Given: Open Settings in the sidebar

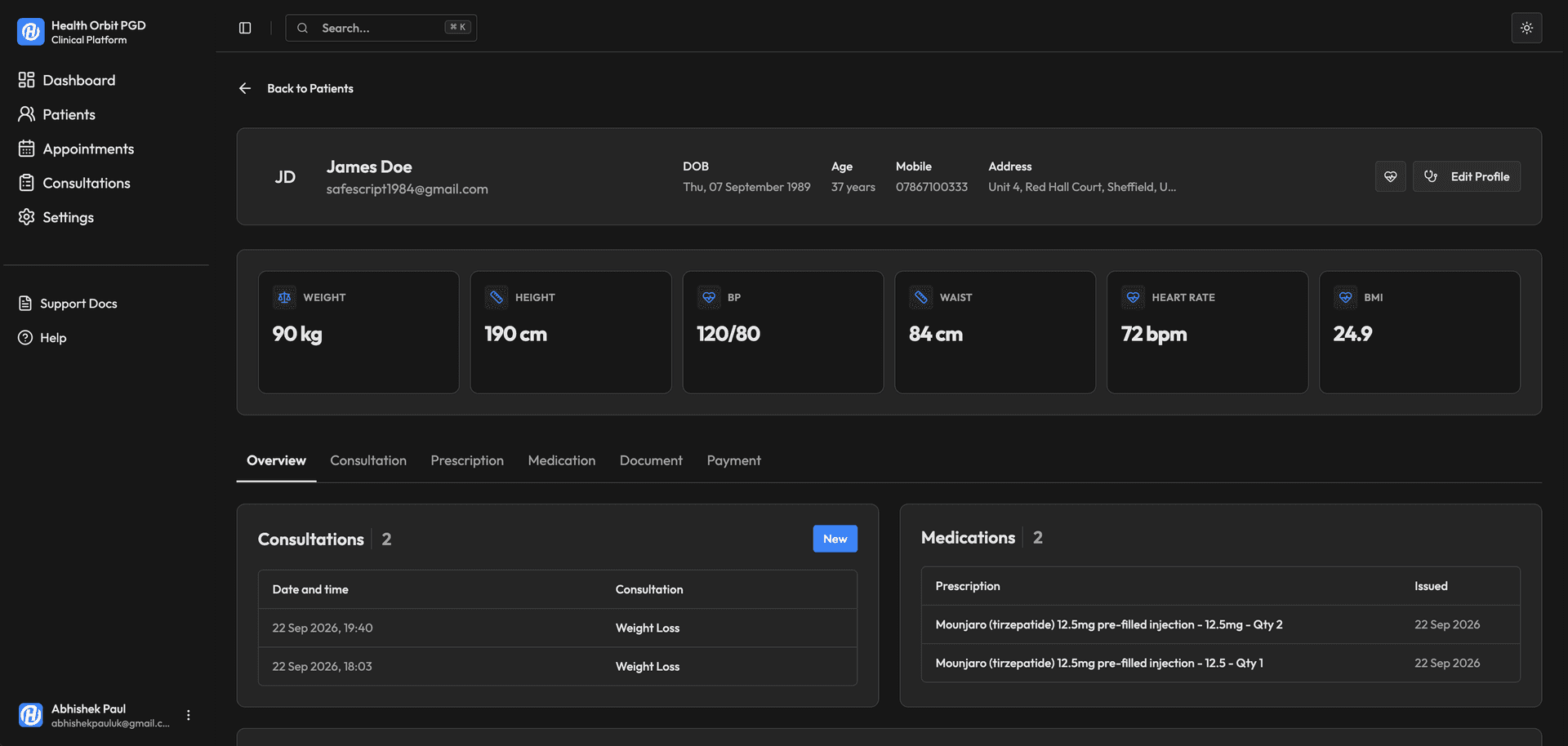Looking at the screenshot, I should point(56,217).
